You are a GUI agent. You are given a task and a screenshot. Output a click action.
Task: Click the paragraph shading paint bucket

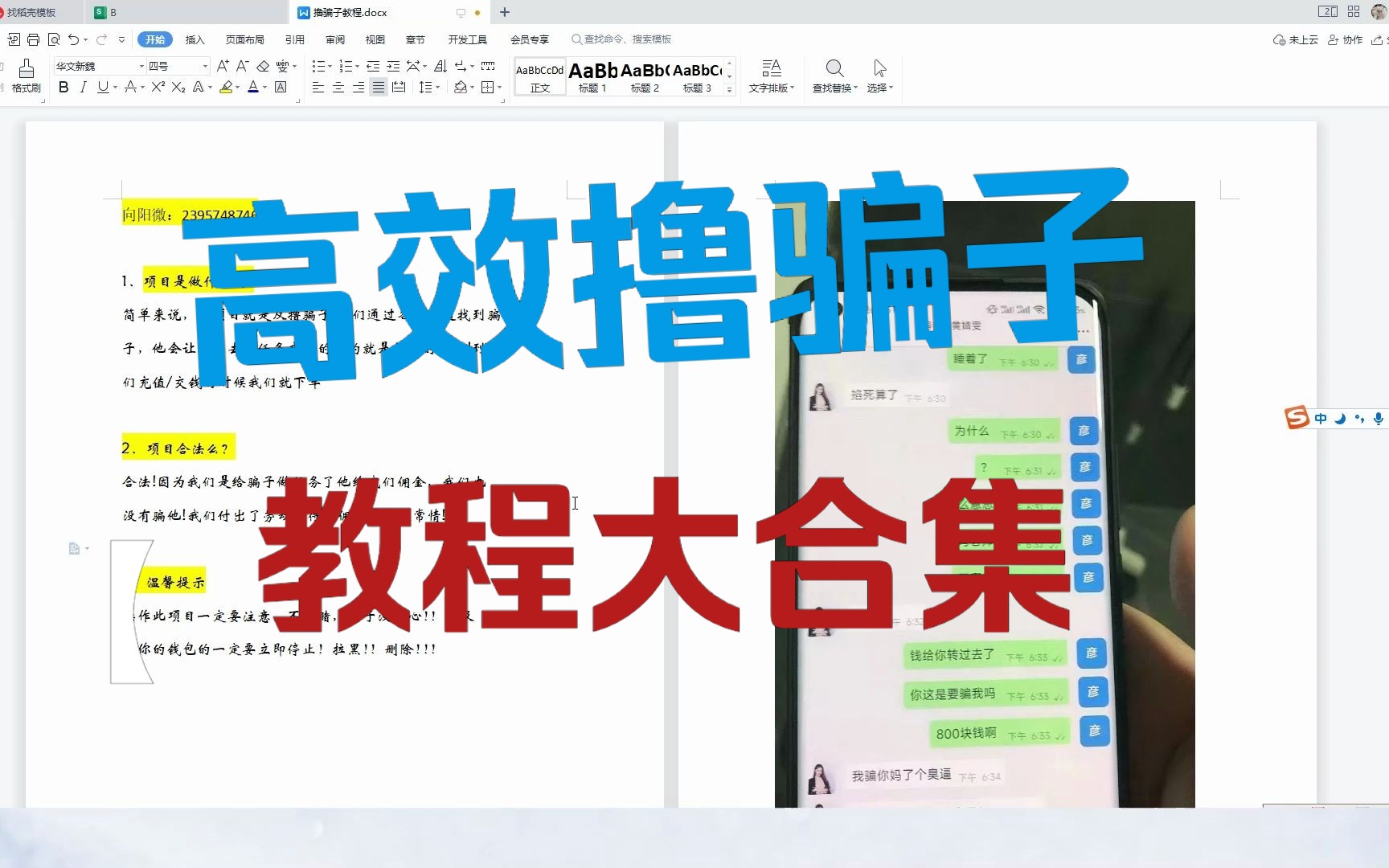(x=461, y=87)
